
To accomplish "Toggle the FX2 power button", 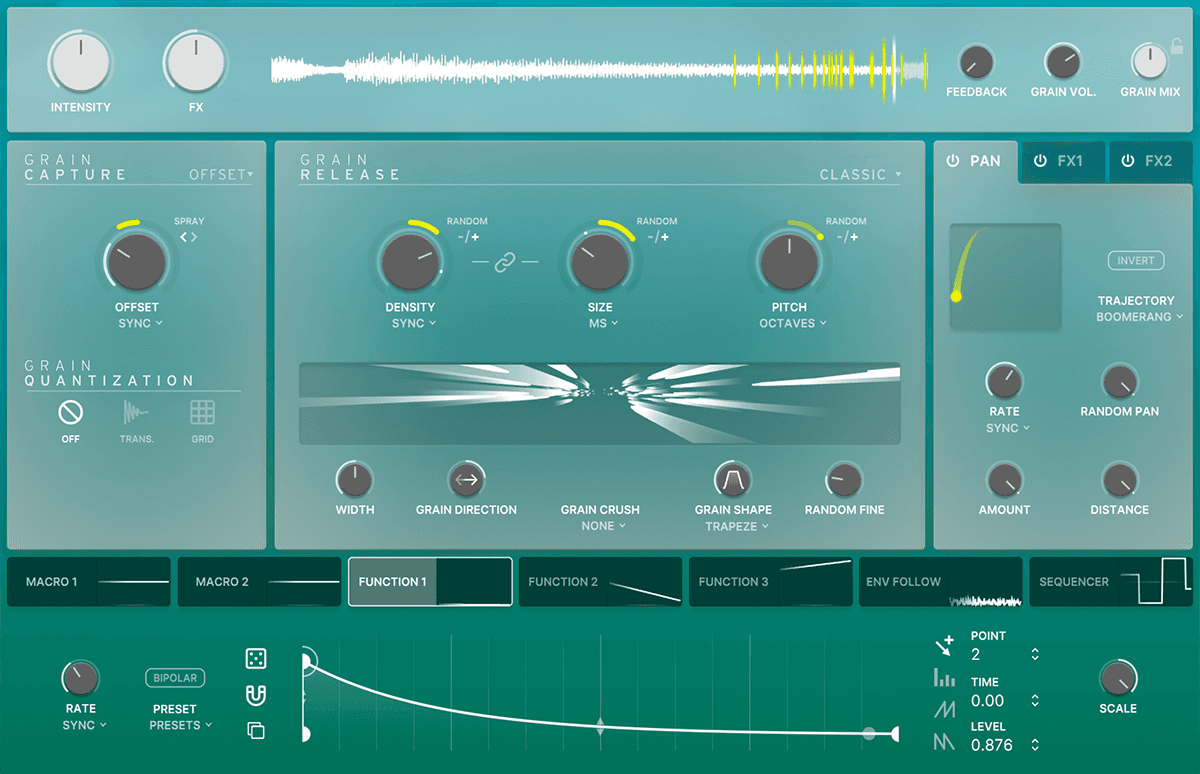I will pyautogui.click(x=1128, y=161).
